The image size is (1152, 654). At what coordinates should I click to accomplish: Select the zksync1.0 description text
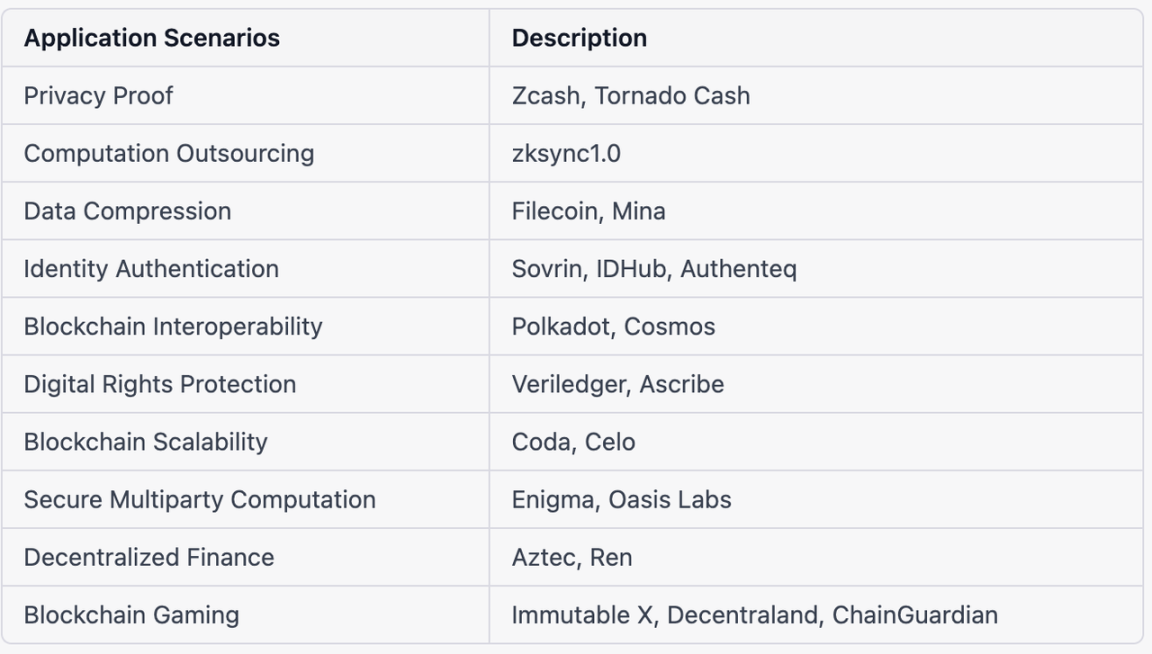point(566,154)
